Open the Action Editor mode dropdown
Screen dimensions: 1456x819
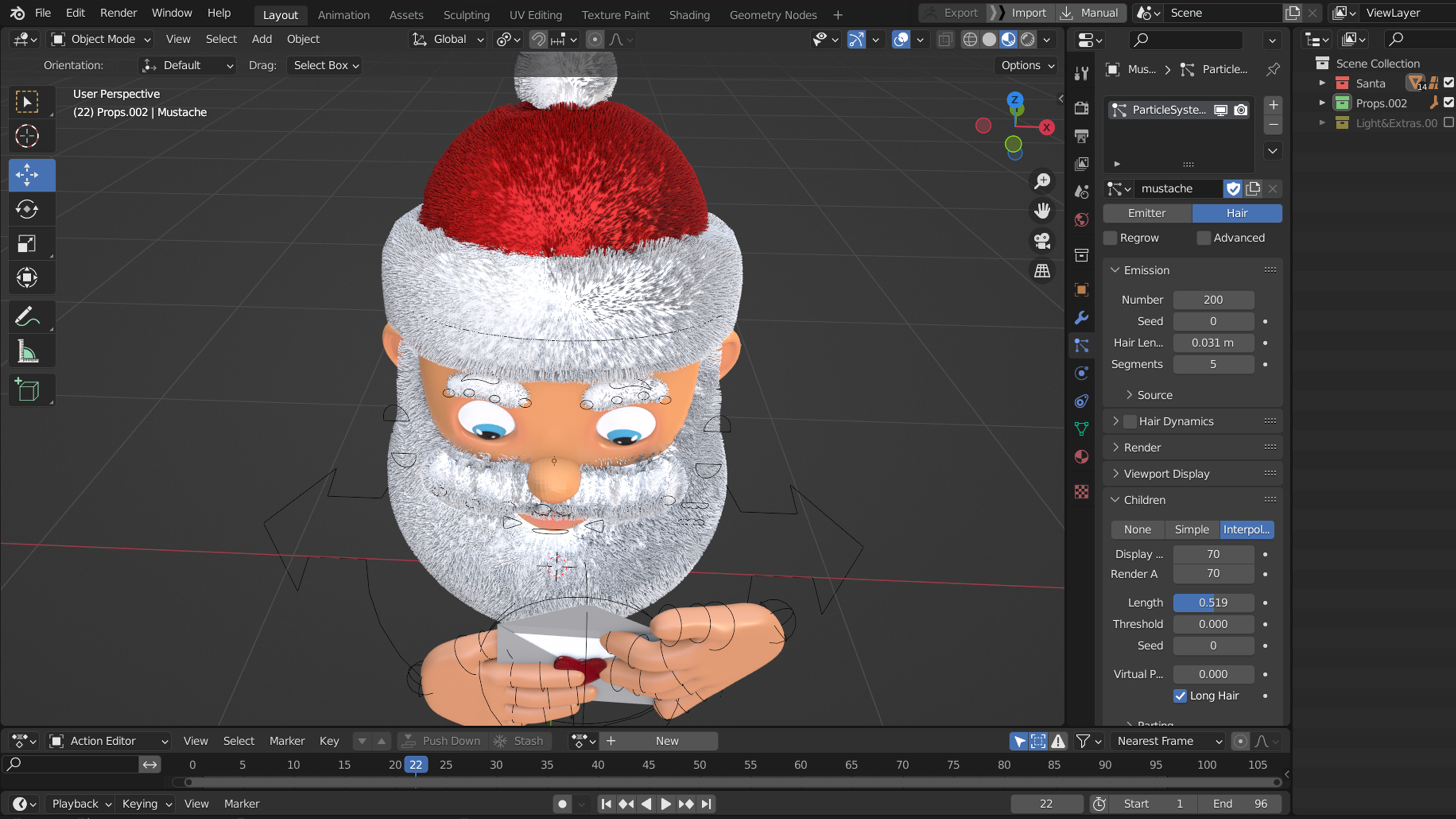pos(109,741)
